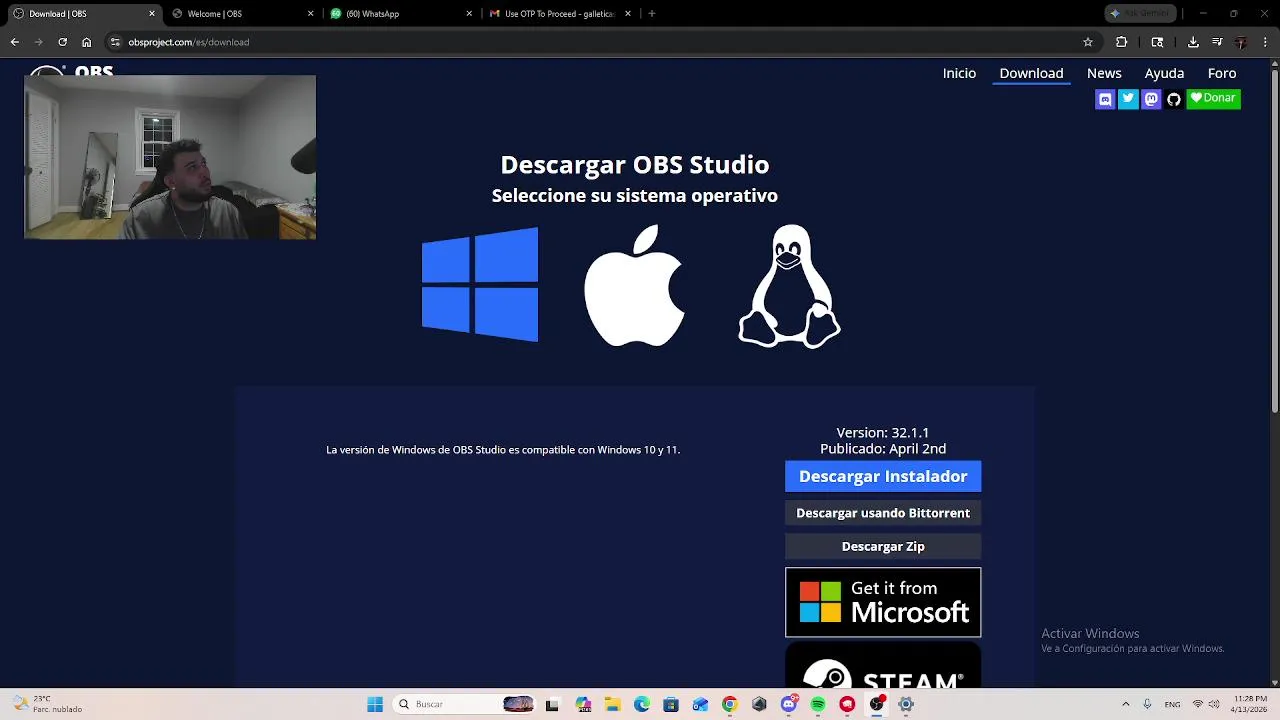This screenshot has height=720, width=1280.
Task: Open the OBS GitHub icon link
Action: pos(1174,98)
